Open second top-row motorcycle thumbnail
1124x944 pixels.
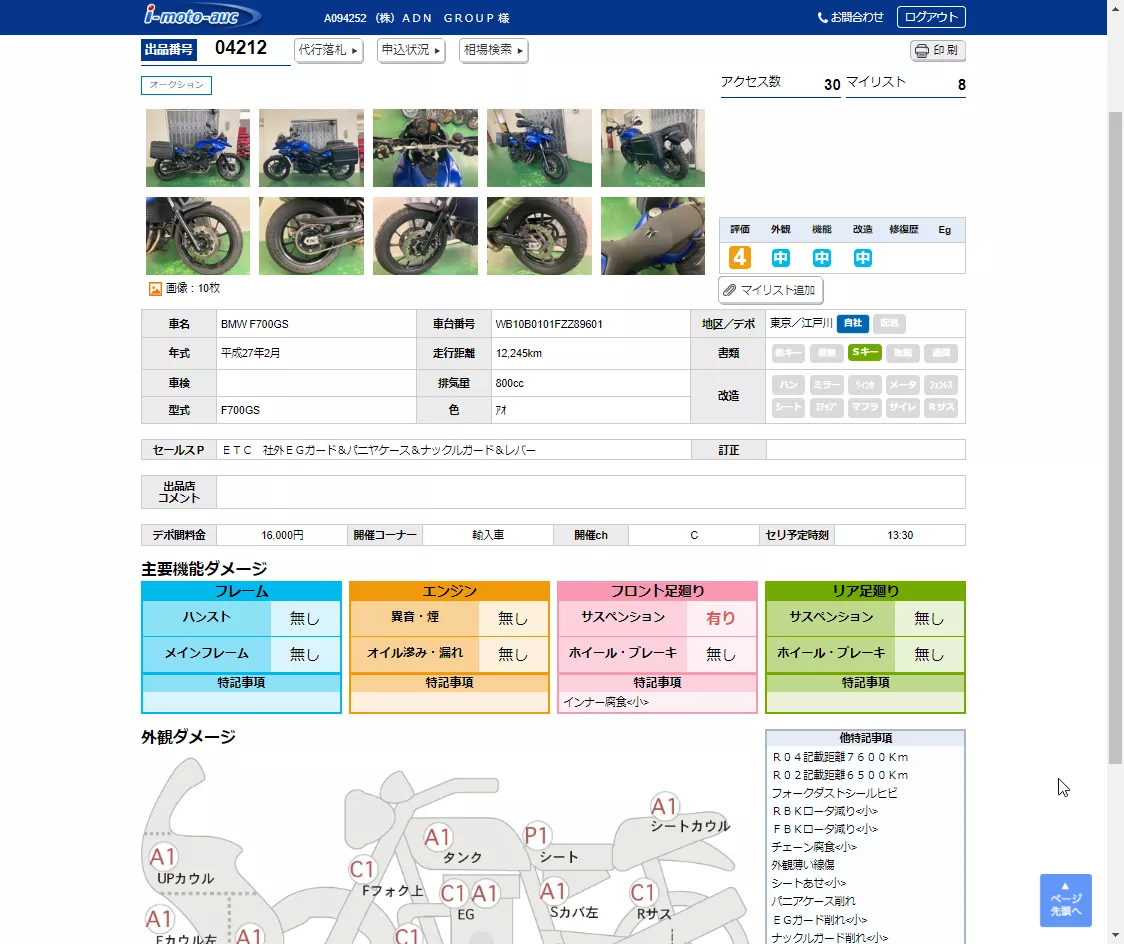(x=311, y=148)
